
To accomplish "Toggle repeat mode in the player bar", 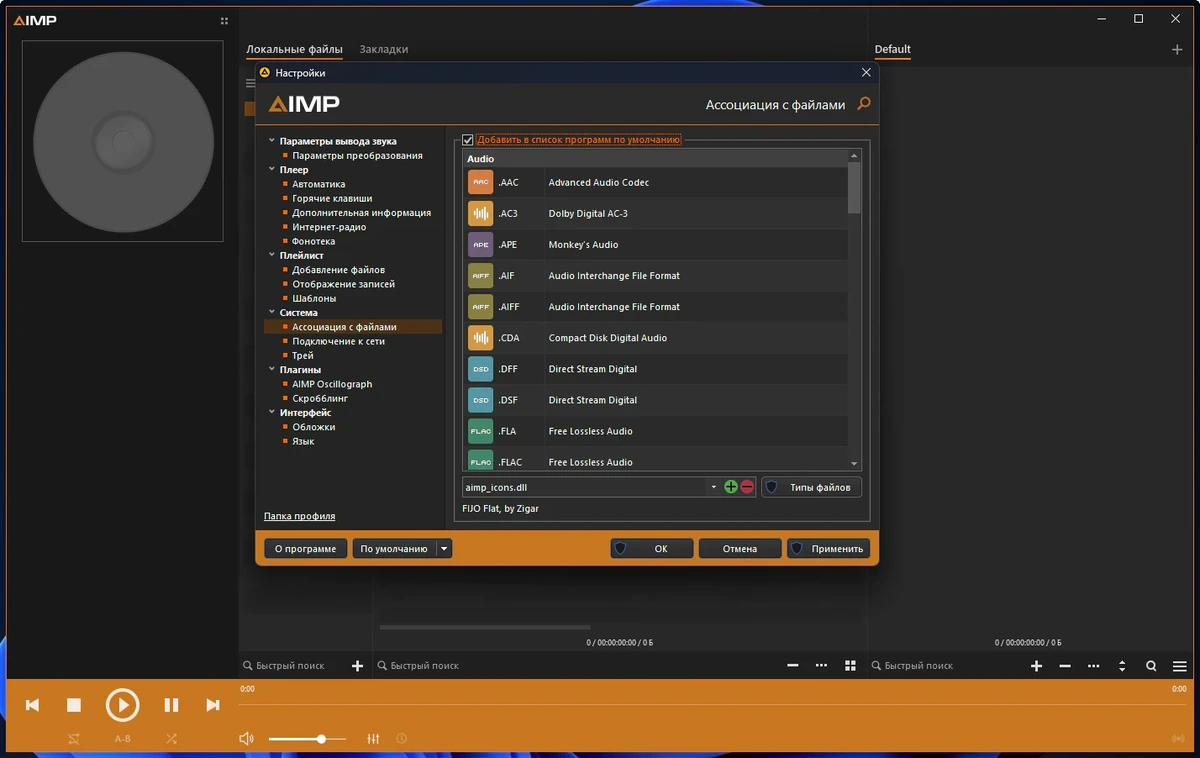I will (x=74, y=739).
